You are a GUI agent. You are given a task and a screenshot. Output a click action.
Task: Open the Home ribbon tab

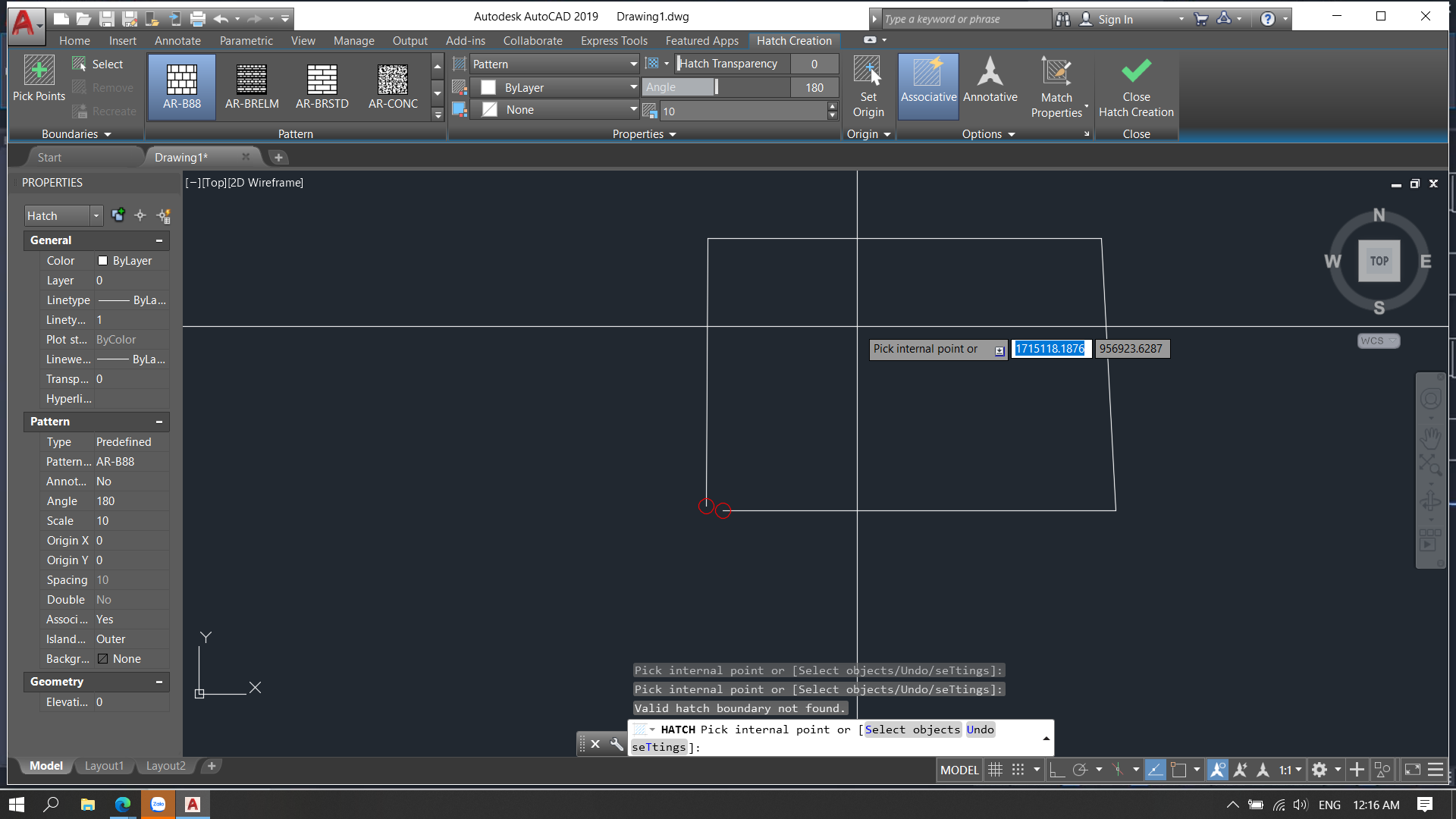[74, 41]
